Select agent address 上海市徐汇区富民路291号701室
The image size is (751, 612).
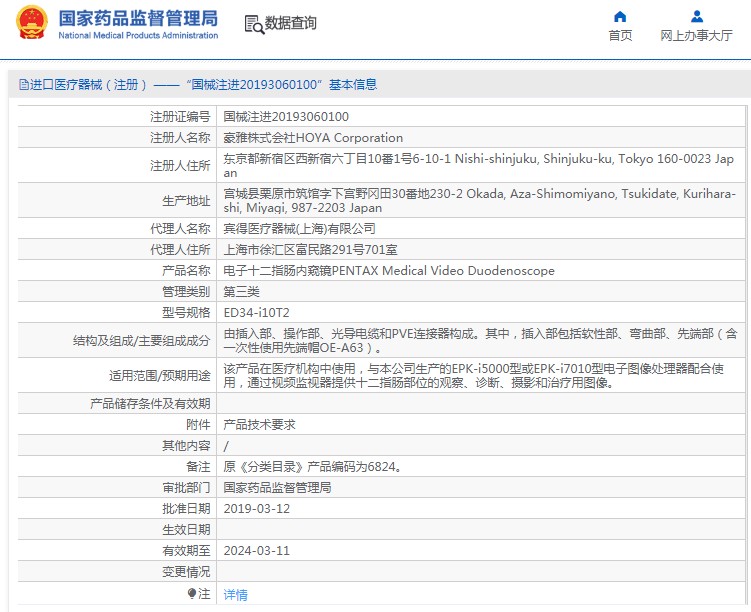point(310,250)
